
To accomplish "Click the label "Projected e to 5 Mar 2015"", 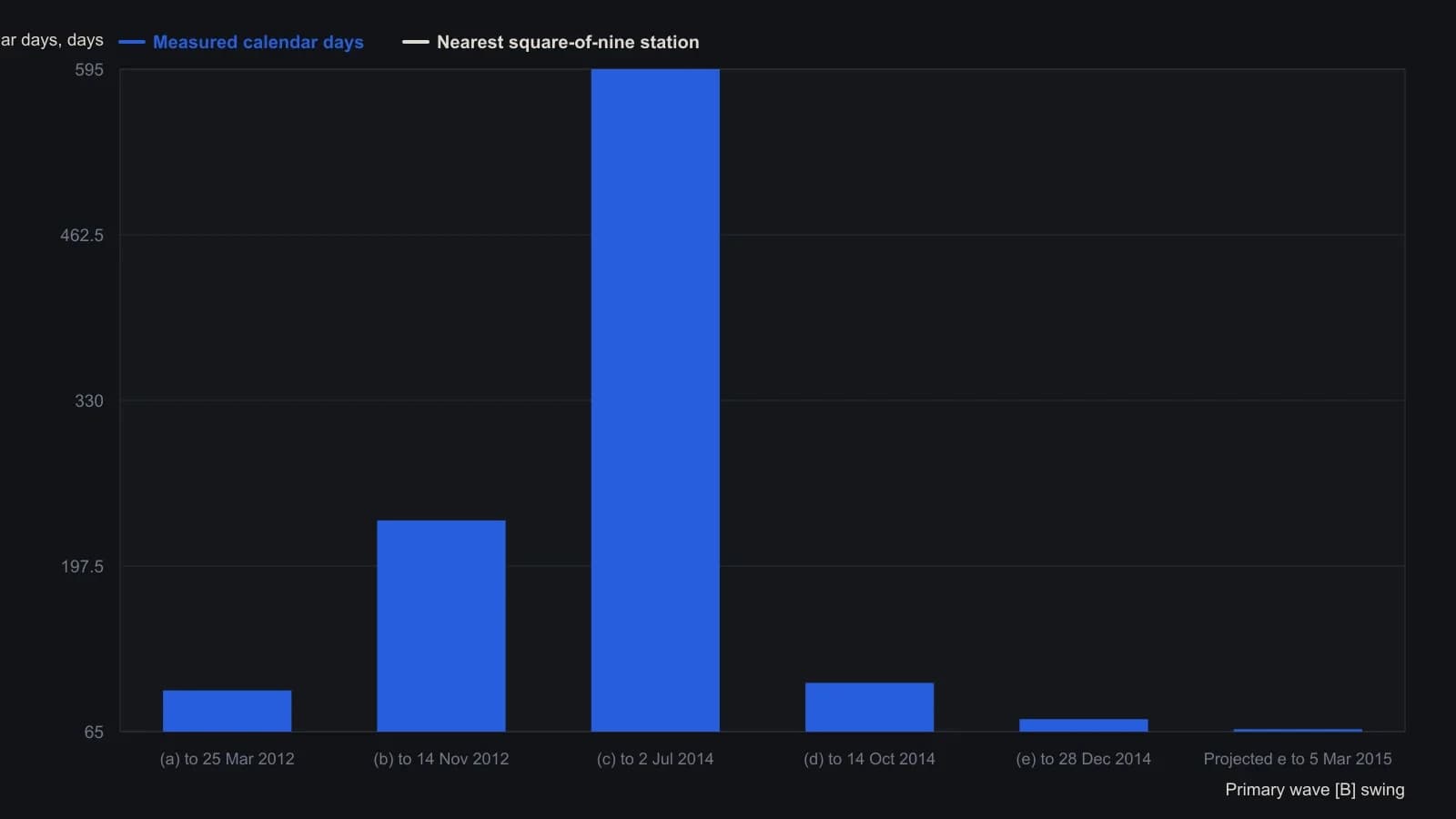I will click(x=1298, y=759).
